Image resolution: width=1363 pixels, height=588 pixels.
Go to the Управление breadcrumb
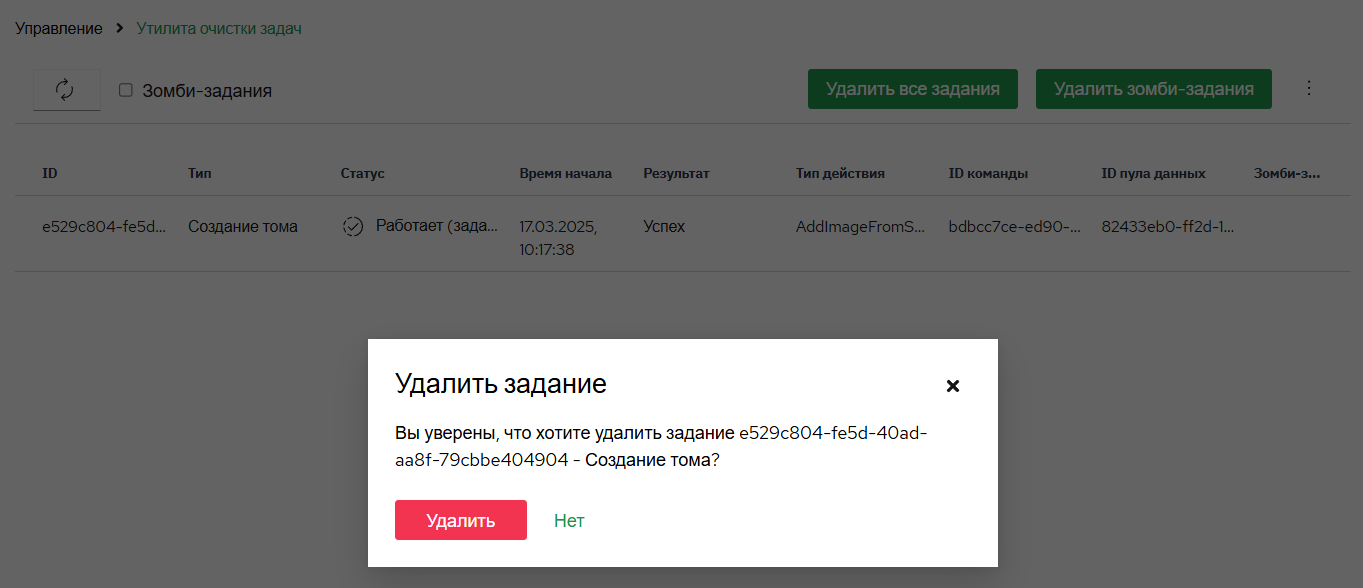59,28
